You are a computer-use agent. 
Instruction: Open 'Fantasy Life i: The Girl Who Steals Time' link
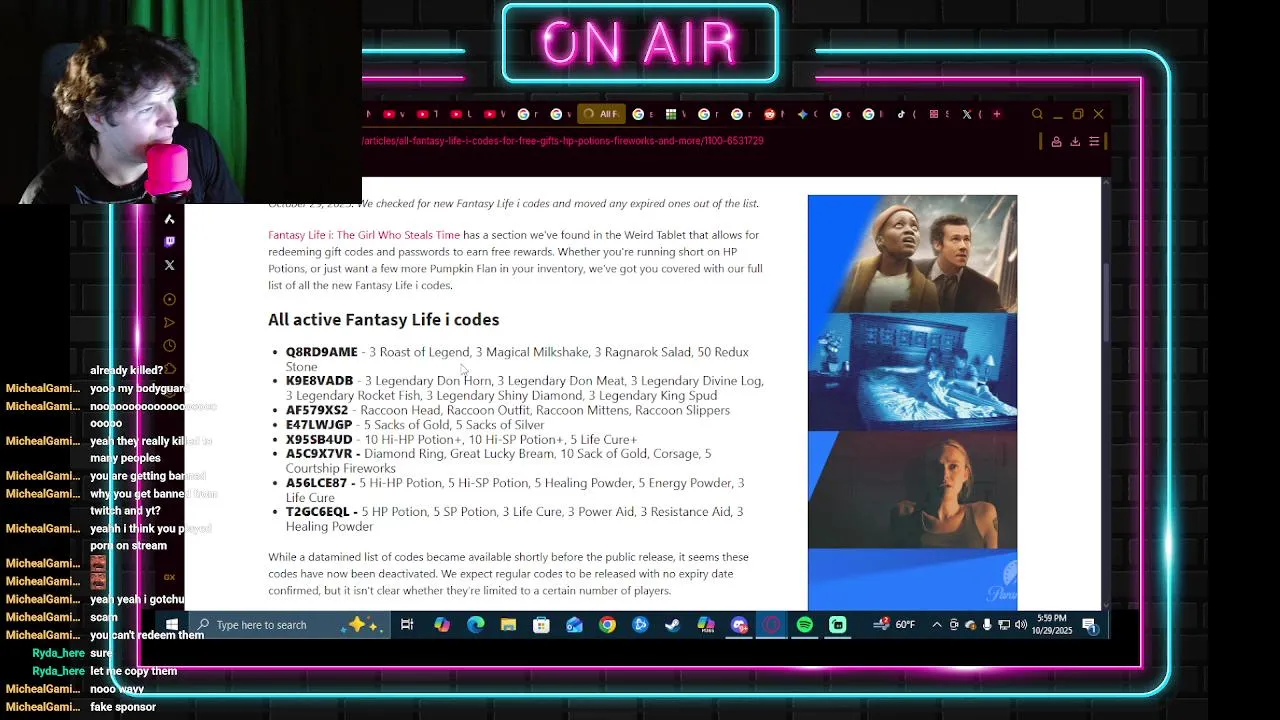[364, 235]
